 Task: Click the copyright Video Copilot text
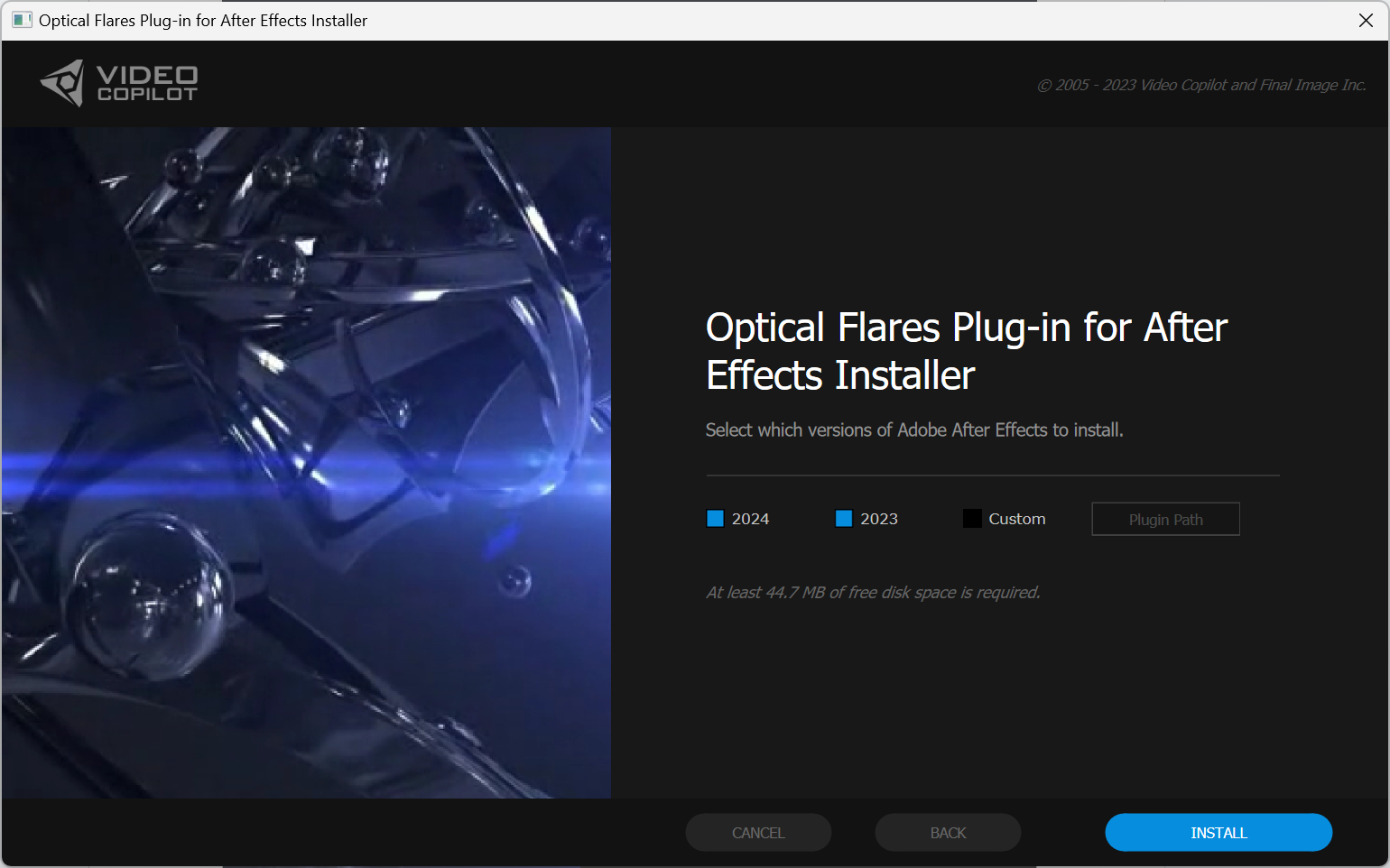1201,85
